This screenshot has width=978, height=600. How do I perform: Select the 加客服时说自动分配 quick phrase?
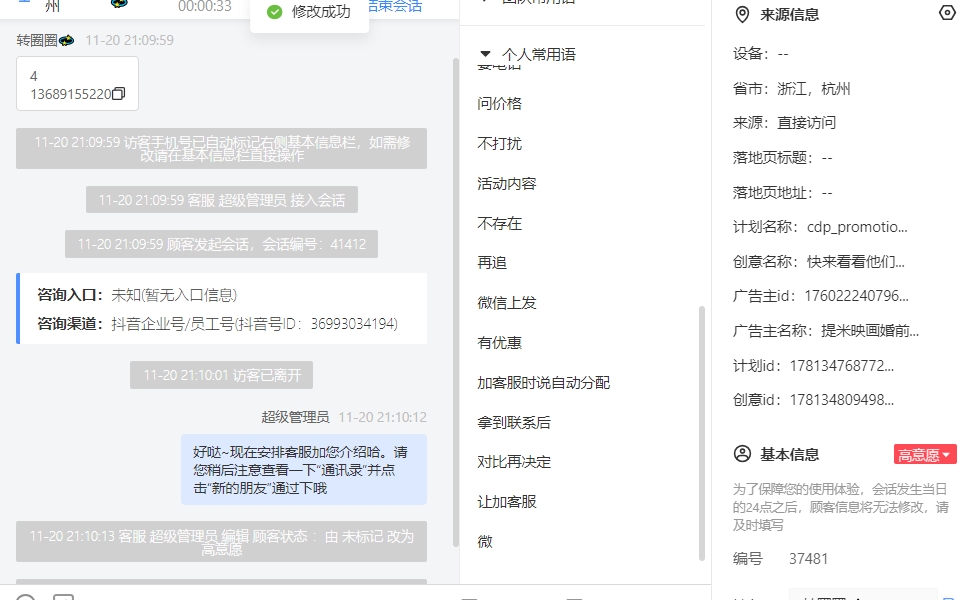543,383
